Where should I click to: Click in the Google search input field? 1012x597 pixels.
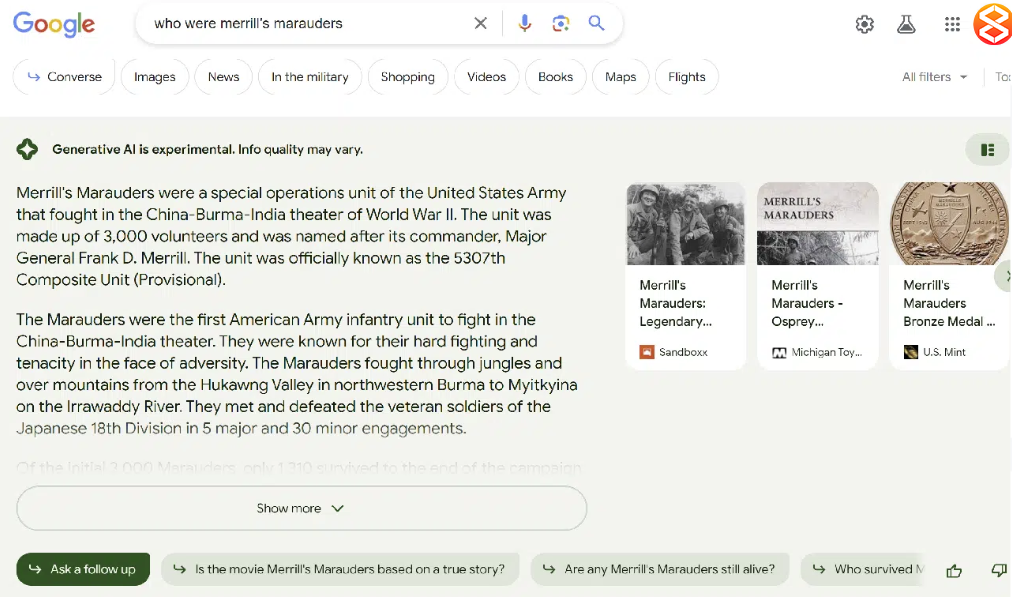300,24
